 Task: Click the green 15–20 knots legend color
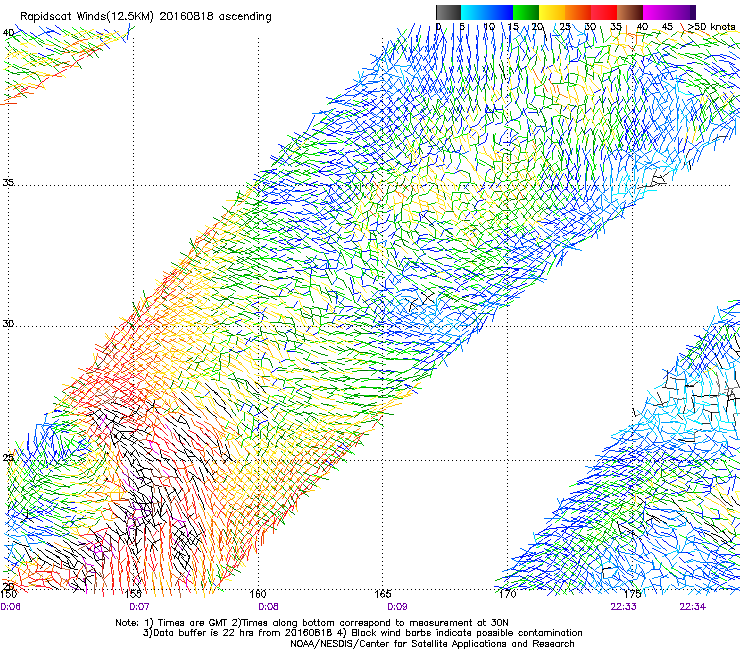click(526, 12)
